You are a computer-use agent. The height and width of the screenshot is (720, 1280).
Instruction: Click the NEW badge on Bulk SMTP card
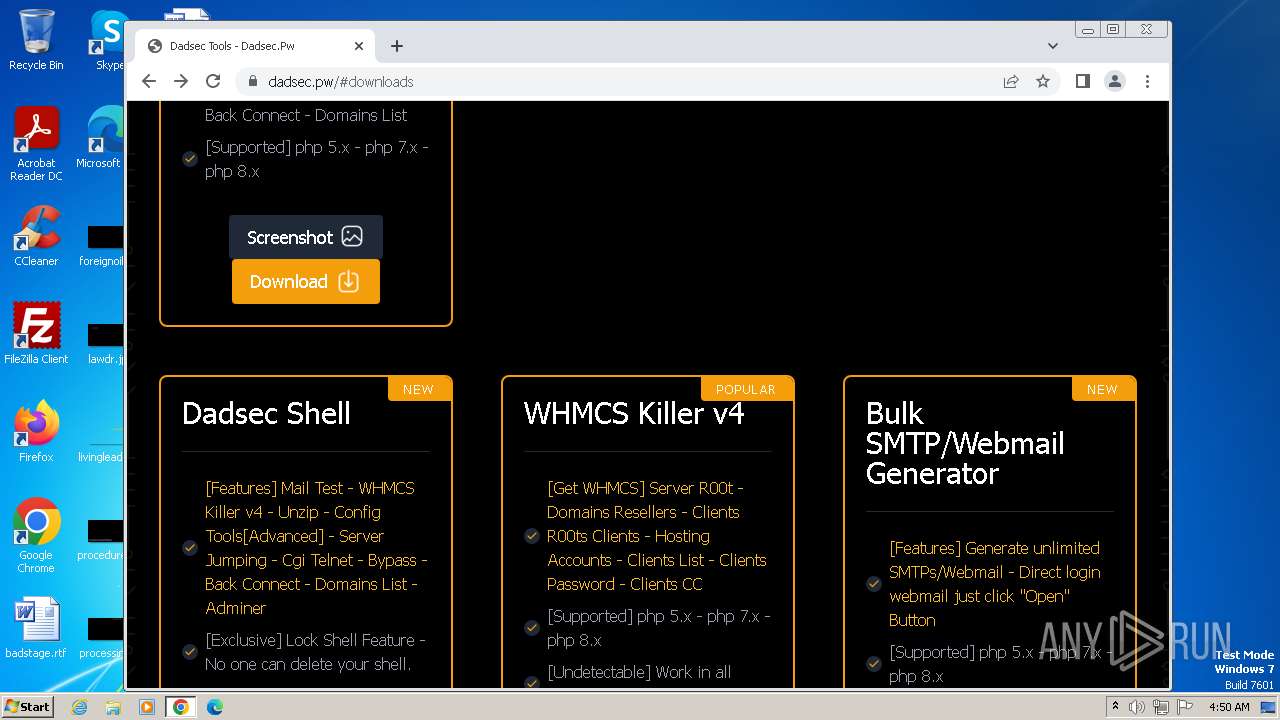[1102, 389]
